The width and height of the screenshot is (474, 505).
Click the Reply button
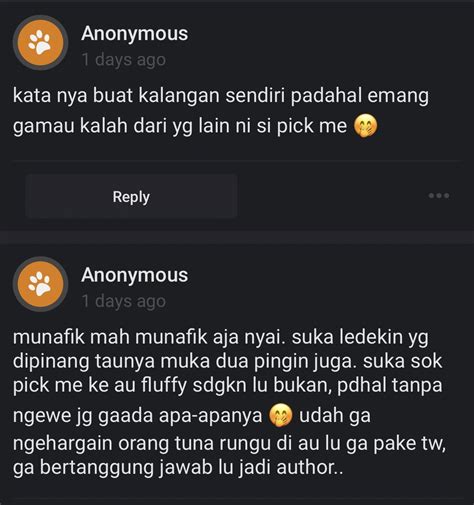tap(131, 196)
